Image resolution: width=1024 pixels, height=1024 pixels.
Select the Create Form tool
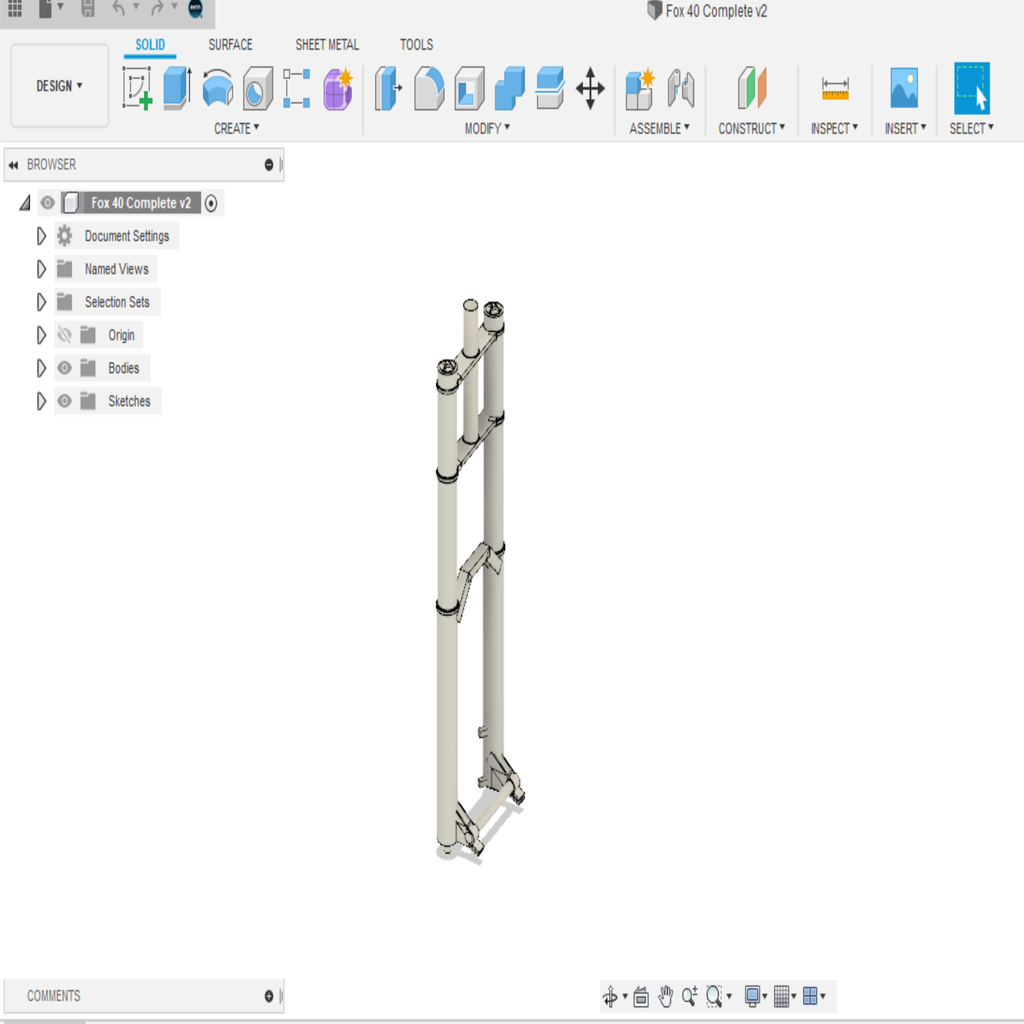[x=338, y=89]
